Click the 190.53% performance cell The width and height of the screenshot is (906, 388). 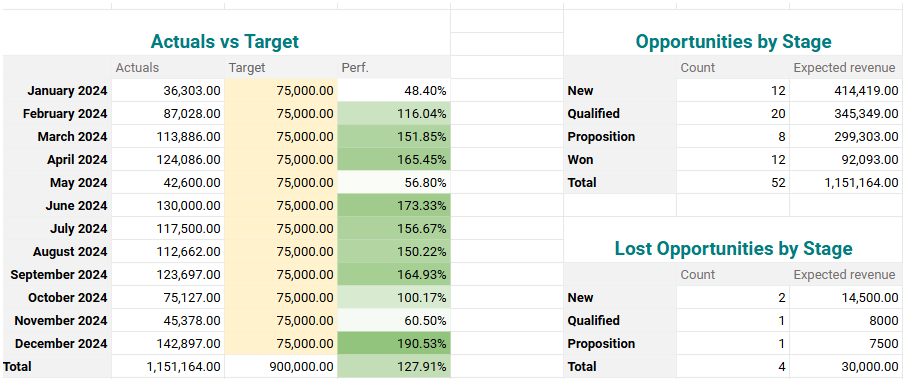[x=394, y=344]
